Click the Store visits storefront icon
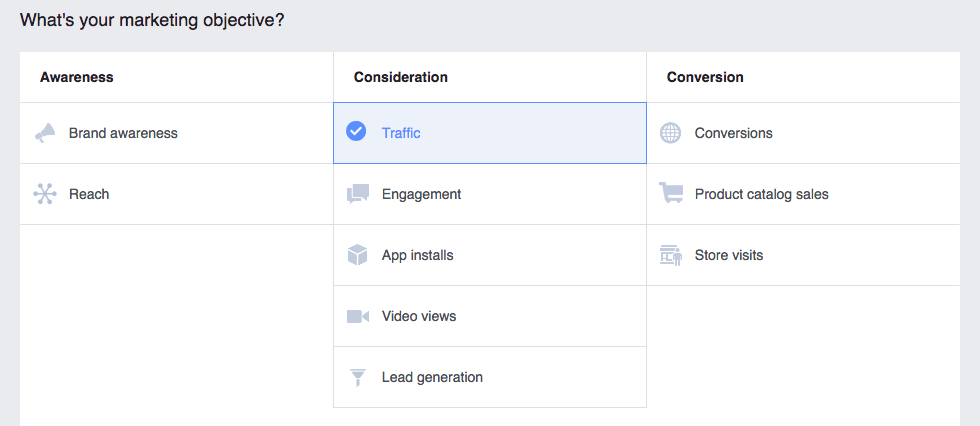This screenshot has width=980, height=426. [670, 255]
